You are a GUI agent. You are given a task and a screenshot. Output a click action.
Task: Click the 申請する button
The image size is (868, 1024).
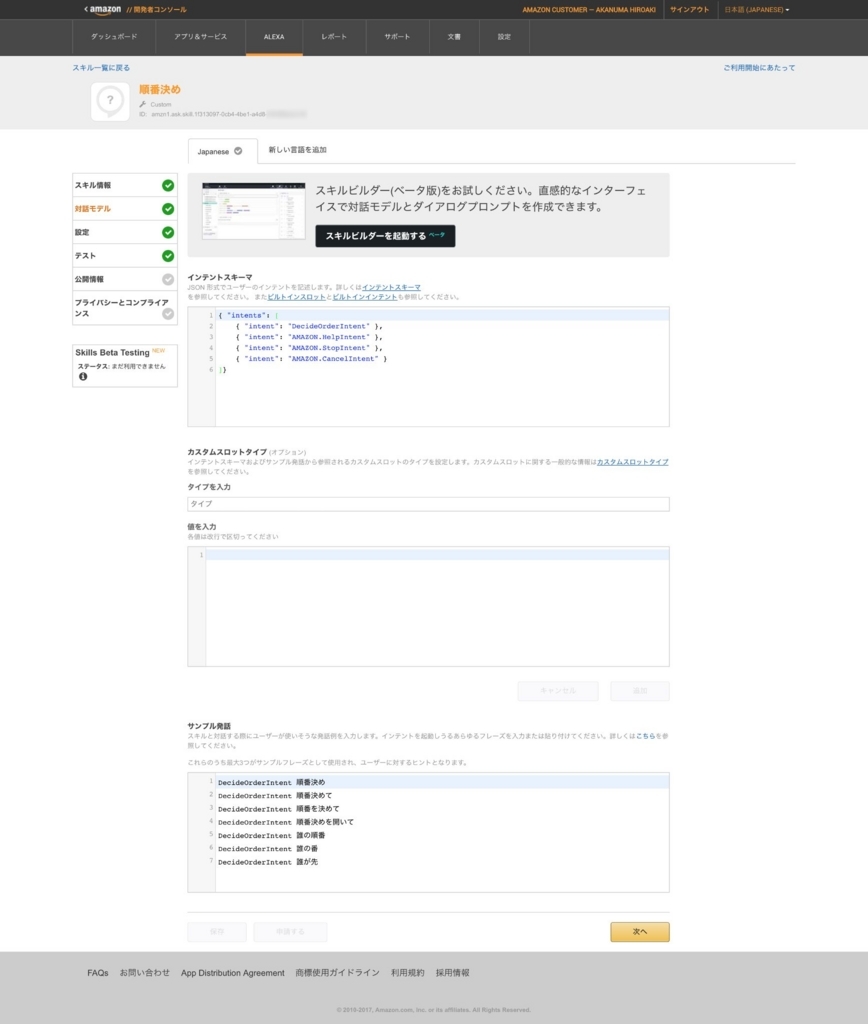pyautogui.click(x=290, y=932)
